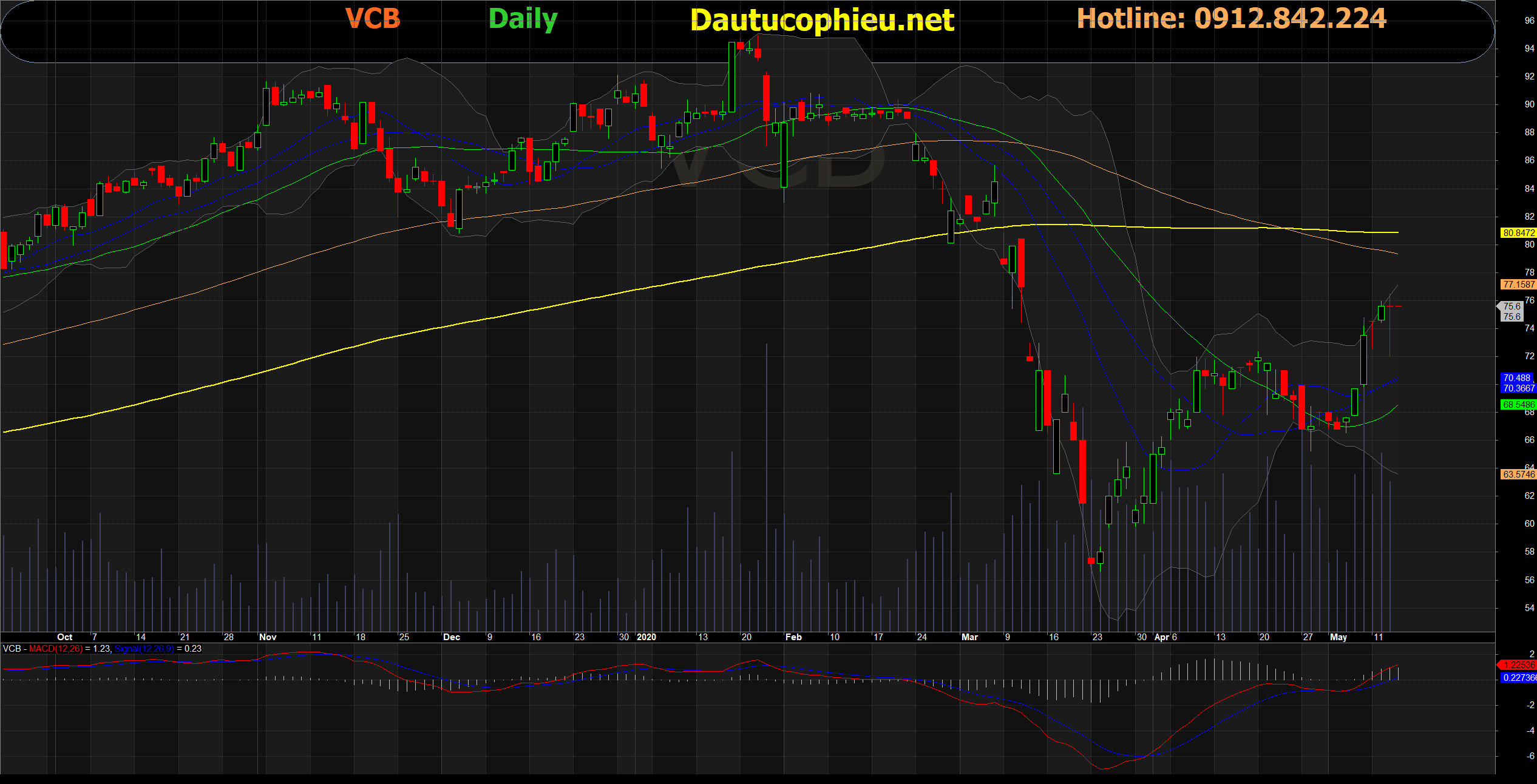Click the blue 70.488 price tag
1537x784 pixels.
(1516, 378)
